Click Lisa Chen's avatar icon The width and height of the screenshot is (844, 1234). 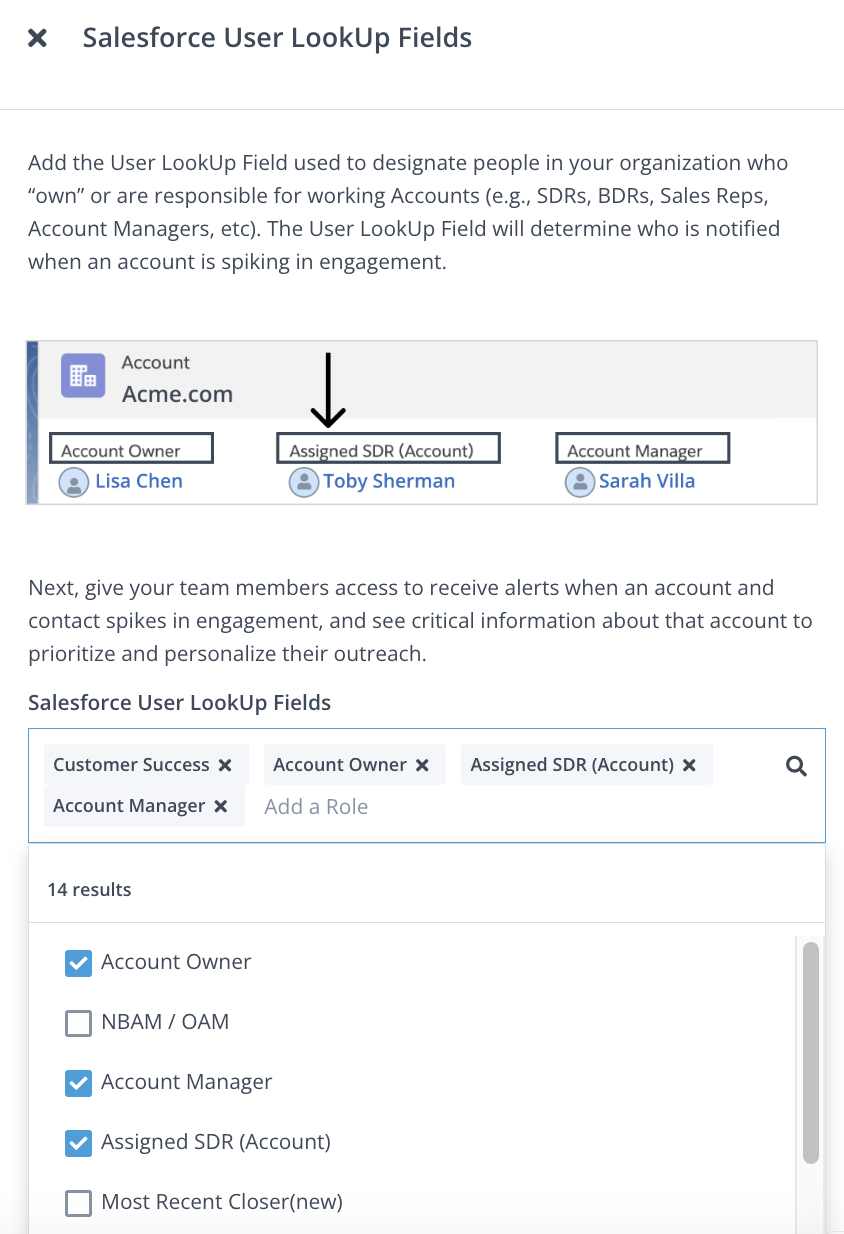(x=75, y=482)
